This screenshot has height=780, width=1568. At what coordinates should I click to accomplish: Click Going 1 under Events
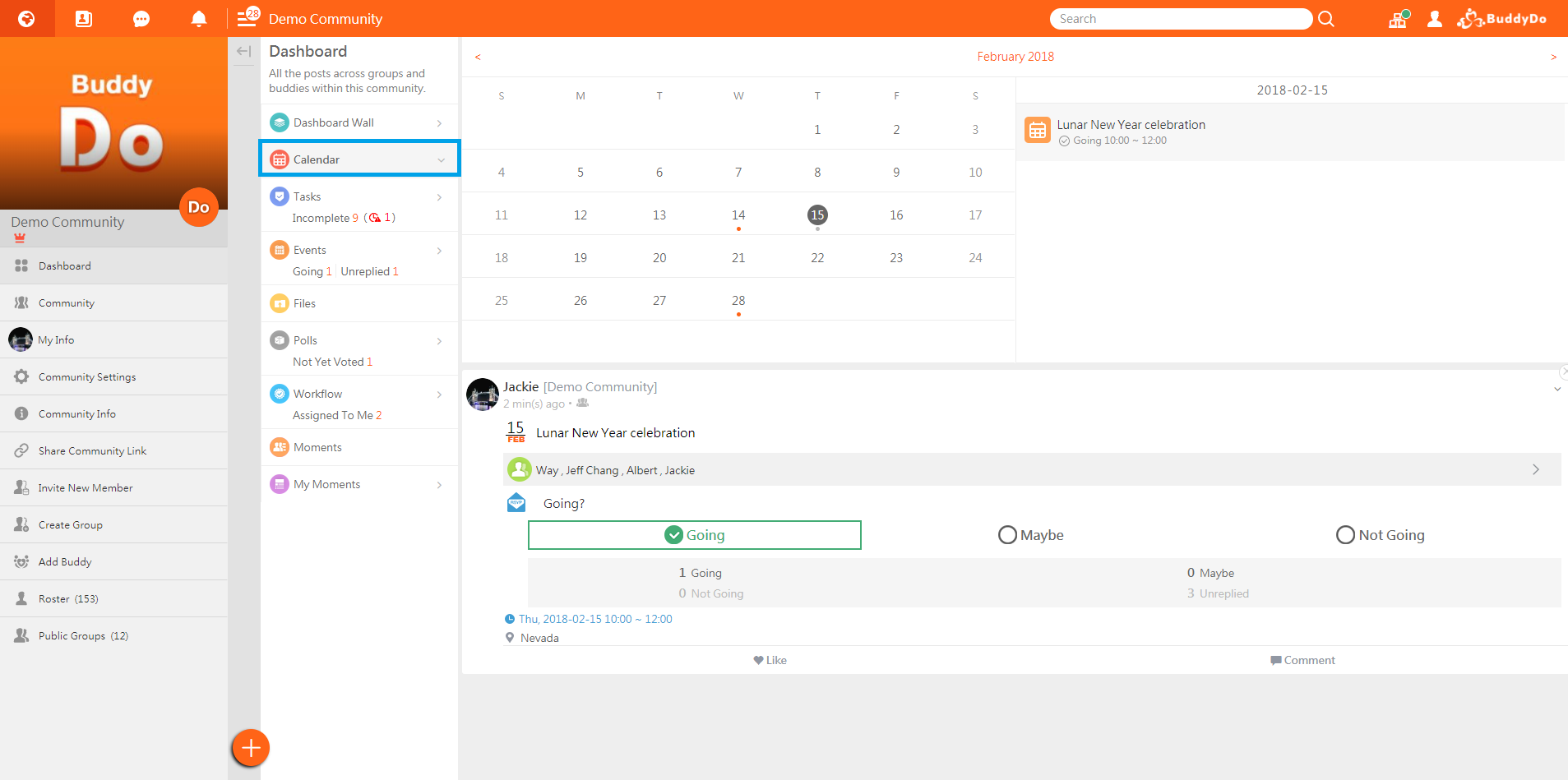coord(312,271)
